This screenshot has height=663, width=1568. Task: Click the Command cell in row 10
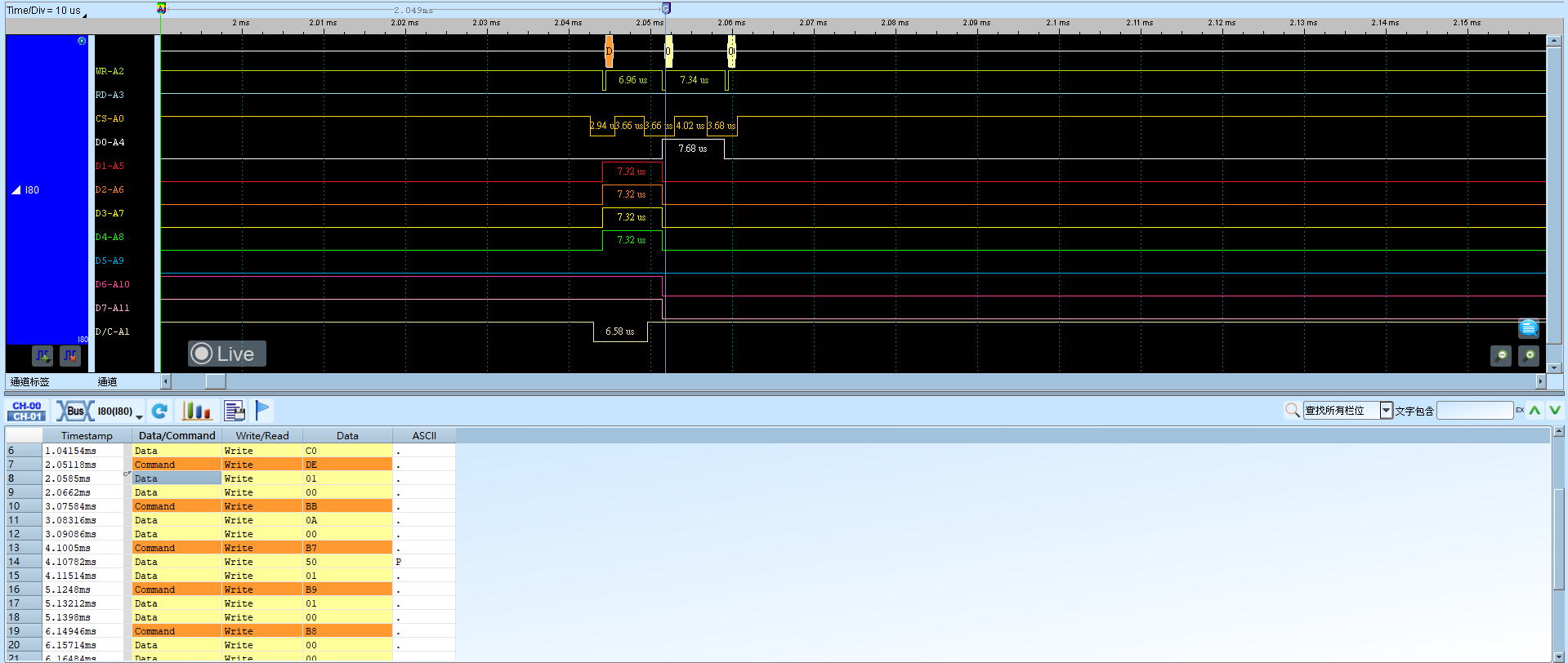[176, 506]
